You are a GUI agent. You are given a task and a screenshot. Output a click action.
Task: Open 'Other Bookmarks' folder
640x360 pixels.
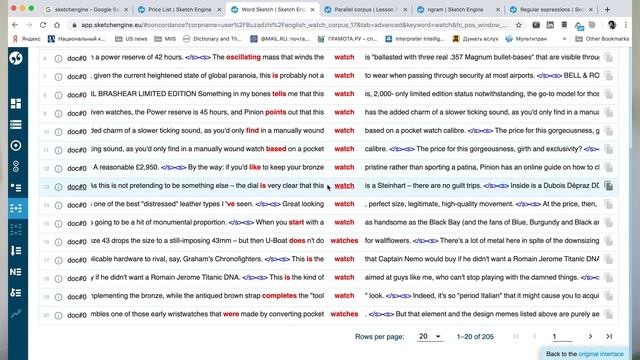602,39
